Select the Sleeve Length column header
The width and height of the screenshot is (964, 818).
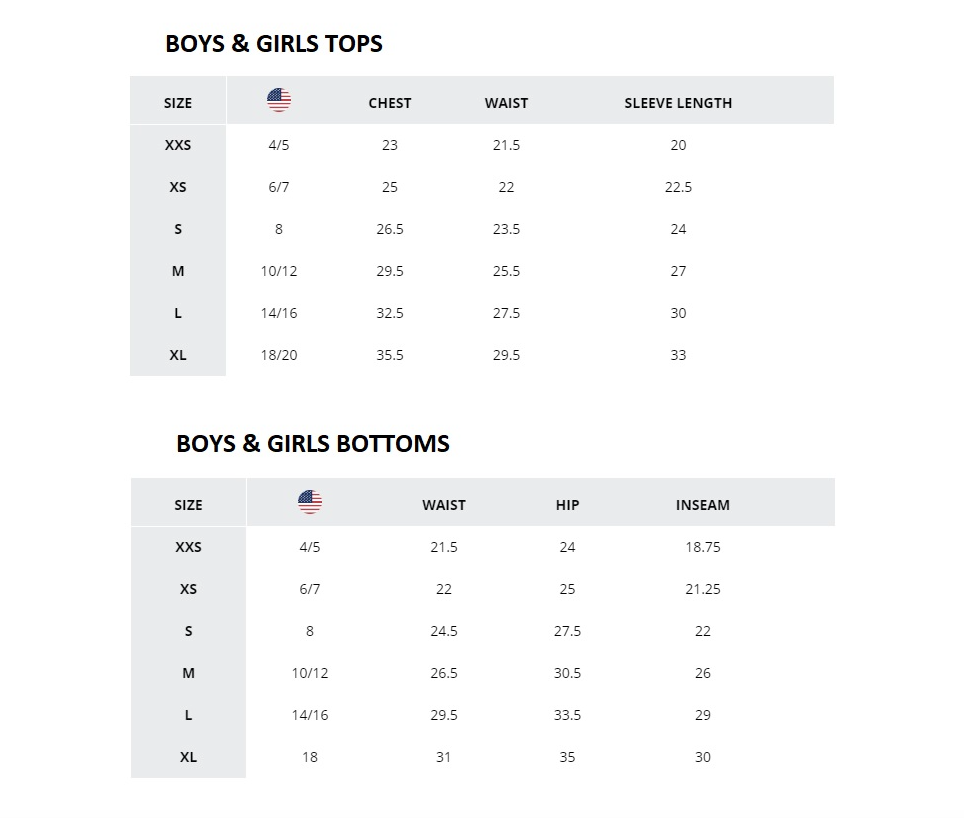coord(678,103)
